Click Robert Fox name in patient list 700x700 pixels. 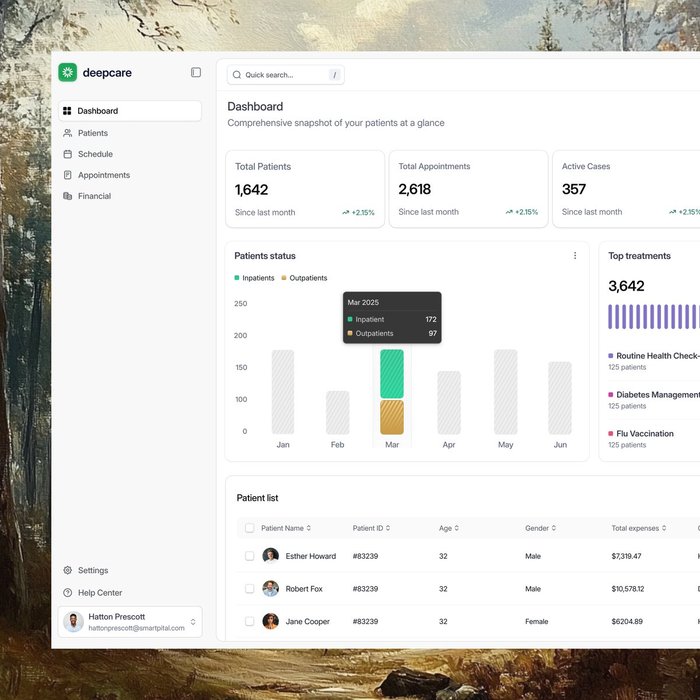(x=304, y=588)
